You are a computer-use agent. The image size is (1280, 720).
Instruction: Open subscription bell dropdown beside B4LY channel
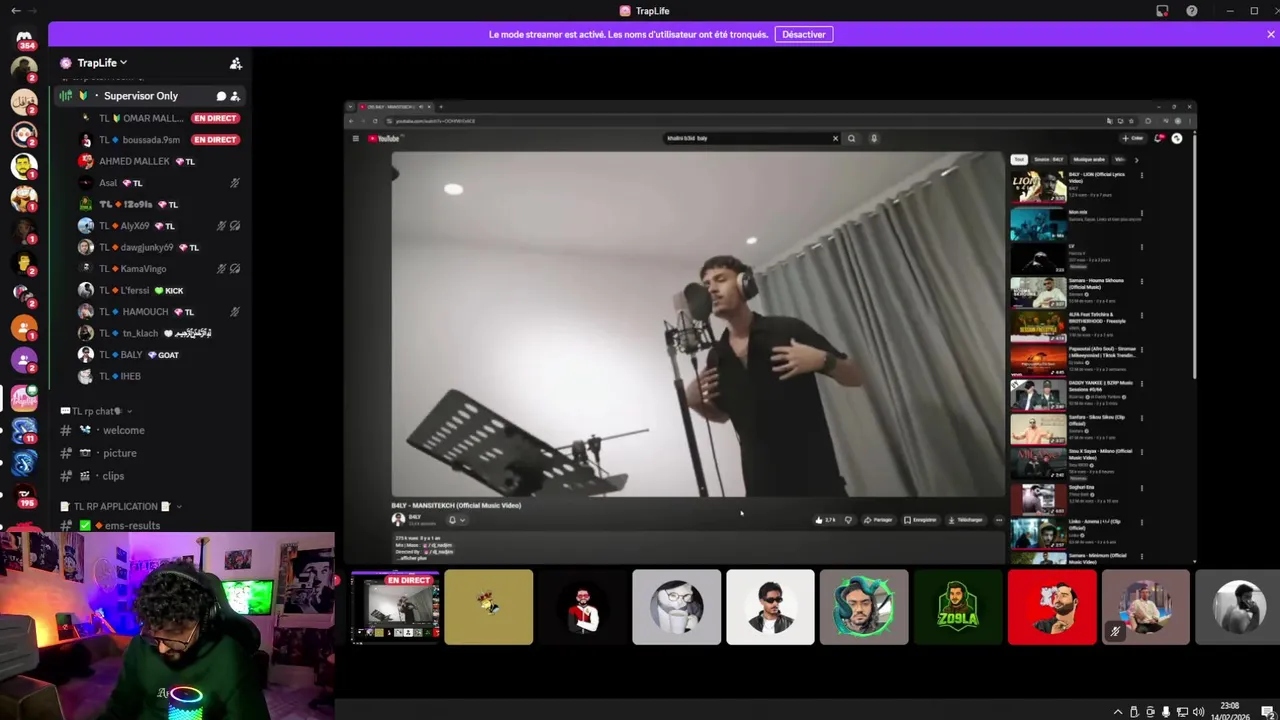(456, 520)
